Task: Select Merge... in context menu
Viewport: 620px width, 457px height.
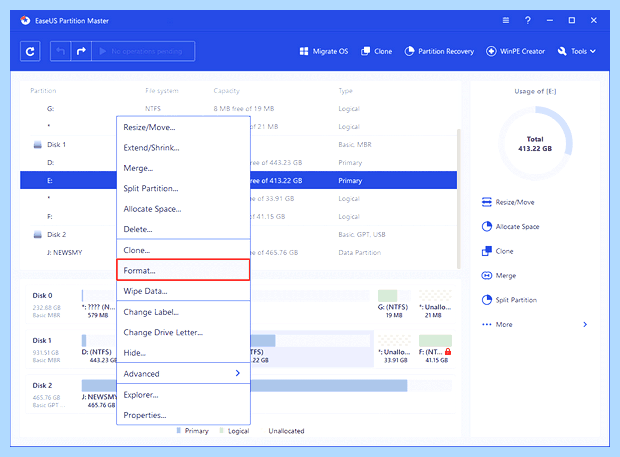Action: pos(183,168)
